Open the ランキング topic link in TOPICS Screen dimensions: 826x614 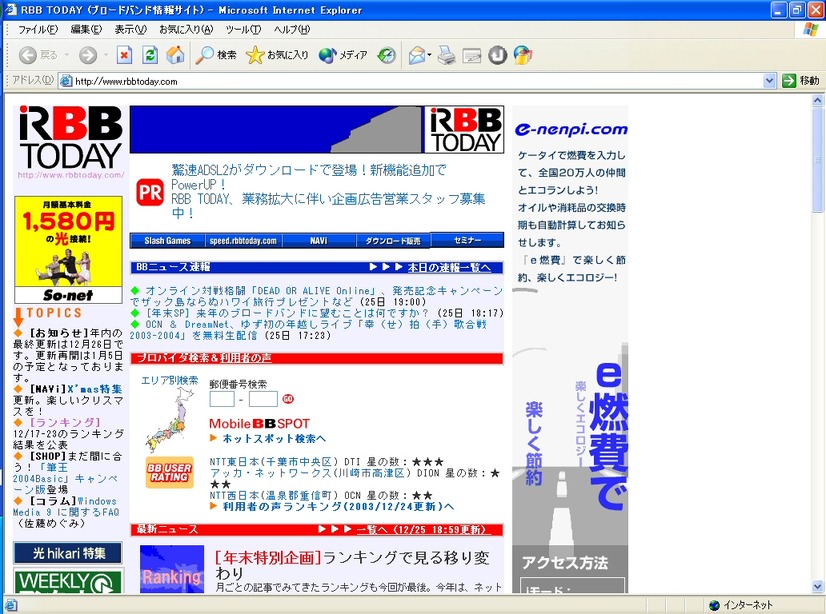pos(65,422)
